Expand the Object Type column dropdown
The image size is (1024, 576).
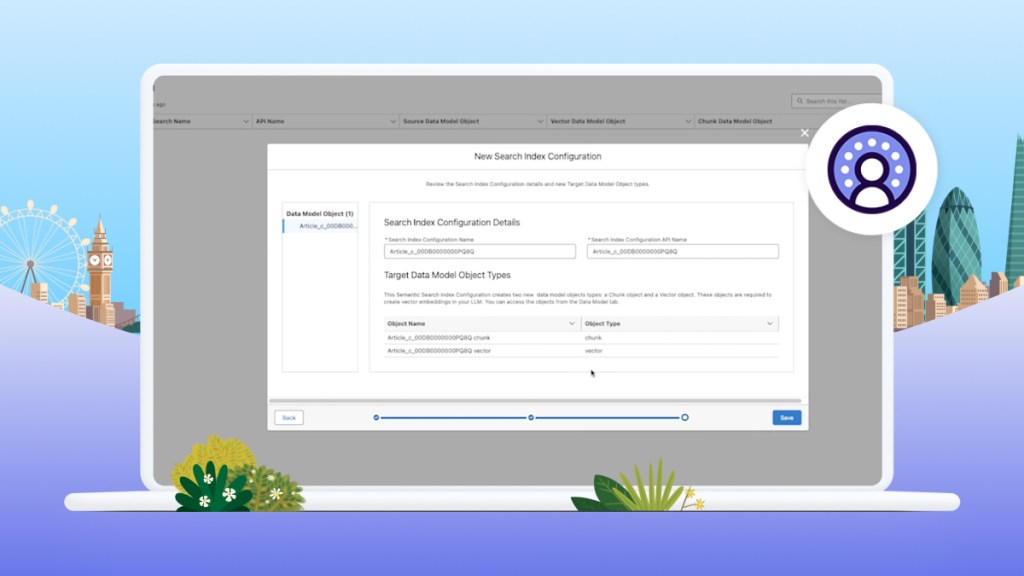pyautogui.click(x=770, y=323)
